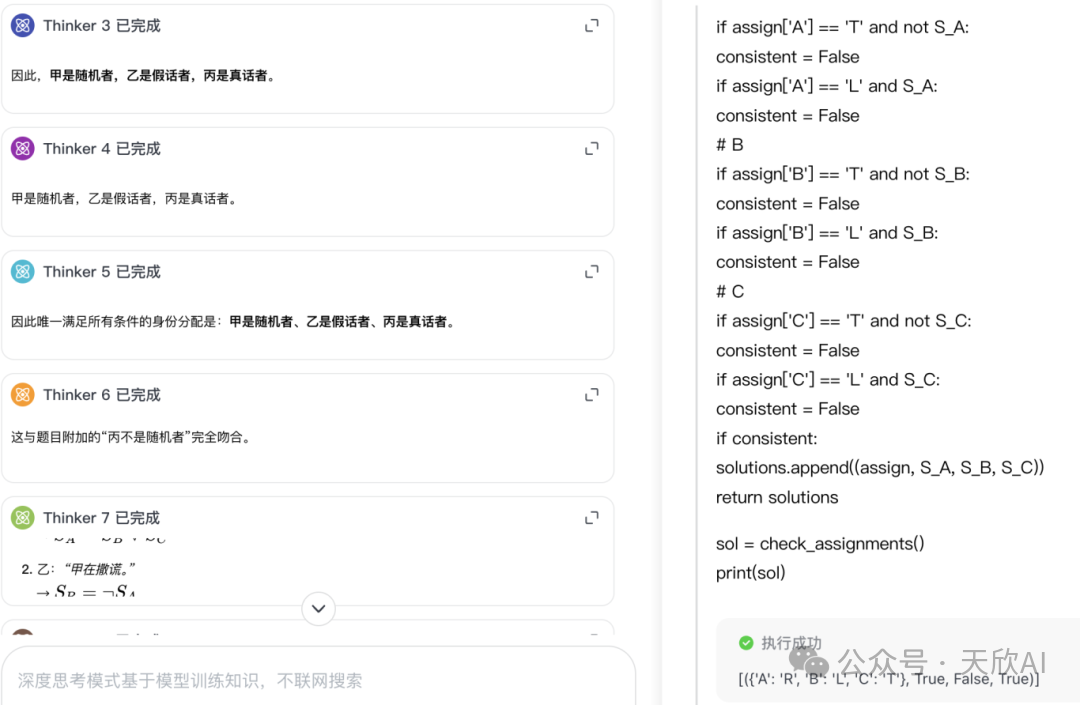Click the deep thinking mode input field
The width and height of the screenshot is (1080, 705).
[317, 677]
